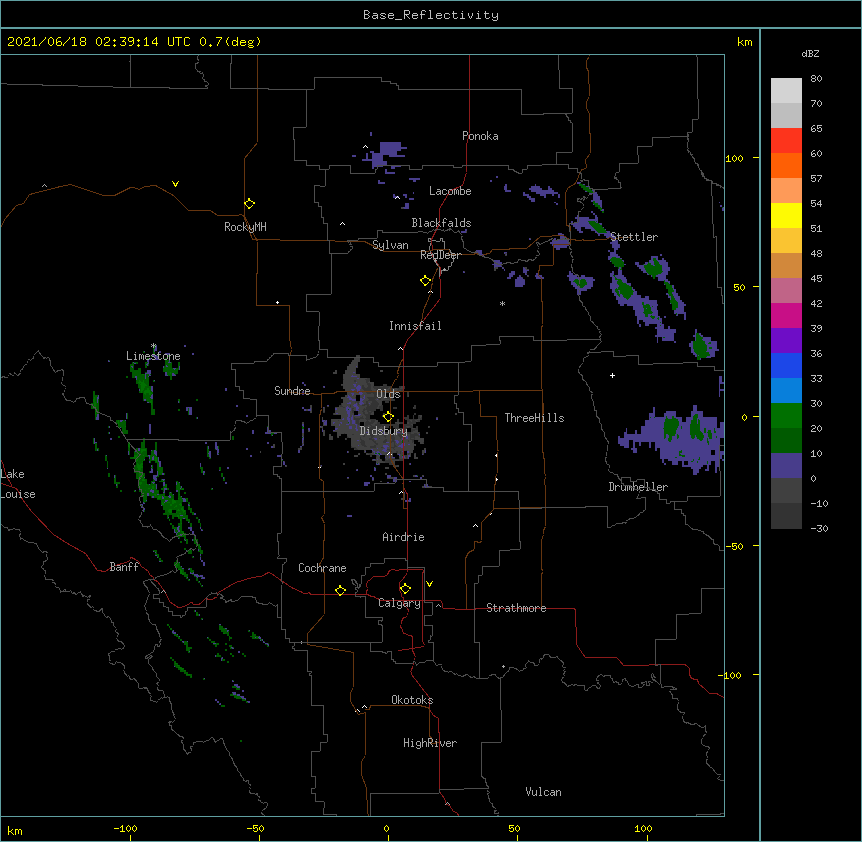
Task: Click the RedDeer city label
Action: coord(440,255)
